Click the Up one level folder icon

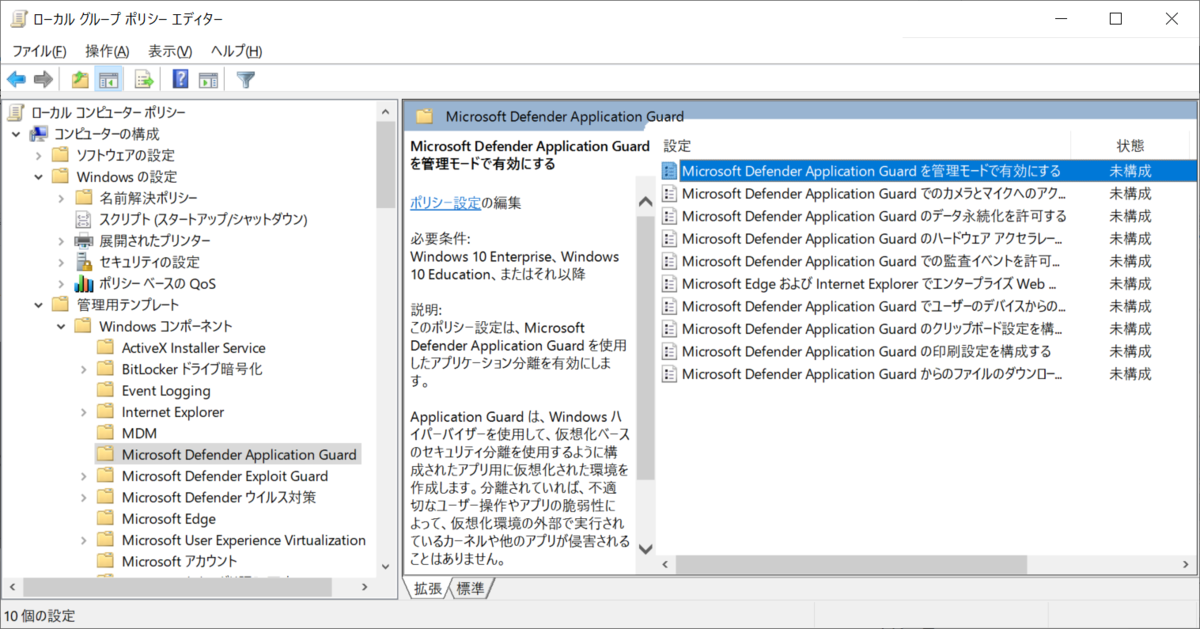point(80,80)
